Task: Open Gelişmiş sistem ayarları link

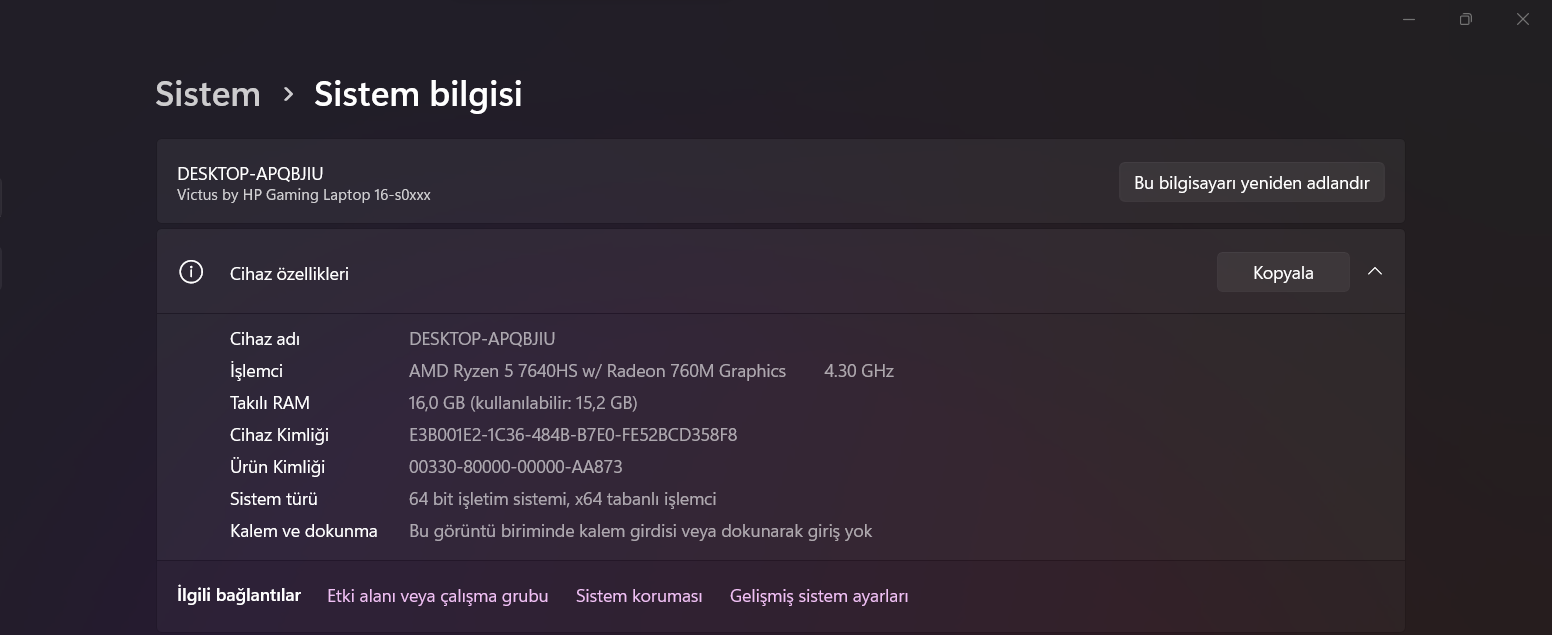Action: (x=819, y=596)
